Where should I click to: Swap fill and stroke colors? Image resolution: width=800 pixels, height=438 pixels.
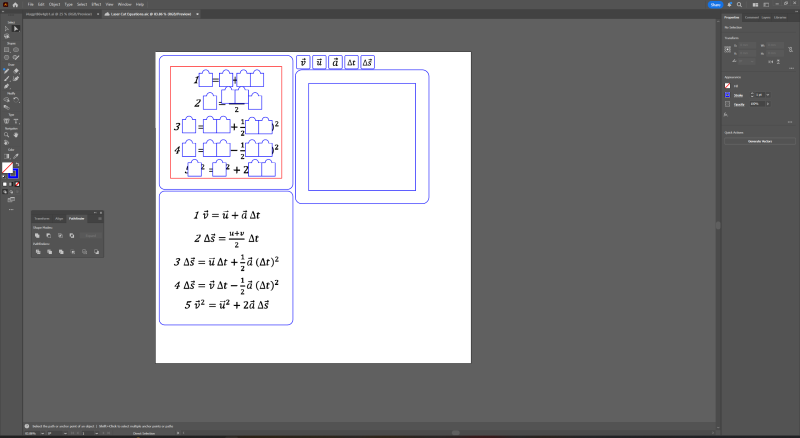tap(17, 163)
